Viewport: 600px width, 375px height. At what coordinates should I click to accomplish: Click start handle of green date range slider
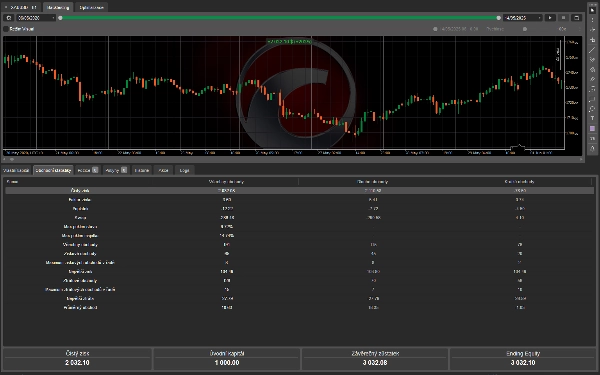pos(60,18)
